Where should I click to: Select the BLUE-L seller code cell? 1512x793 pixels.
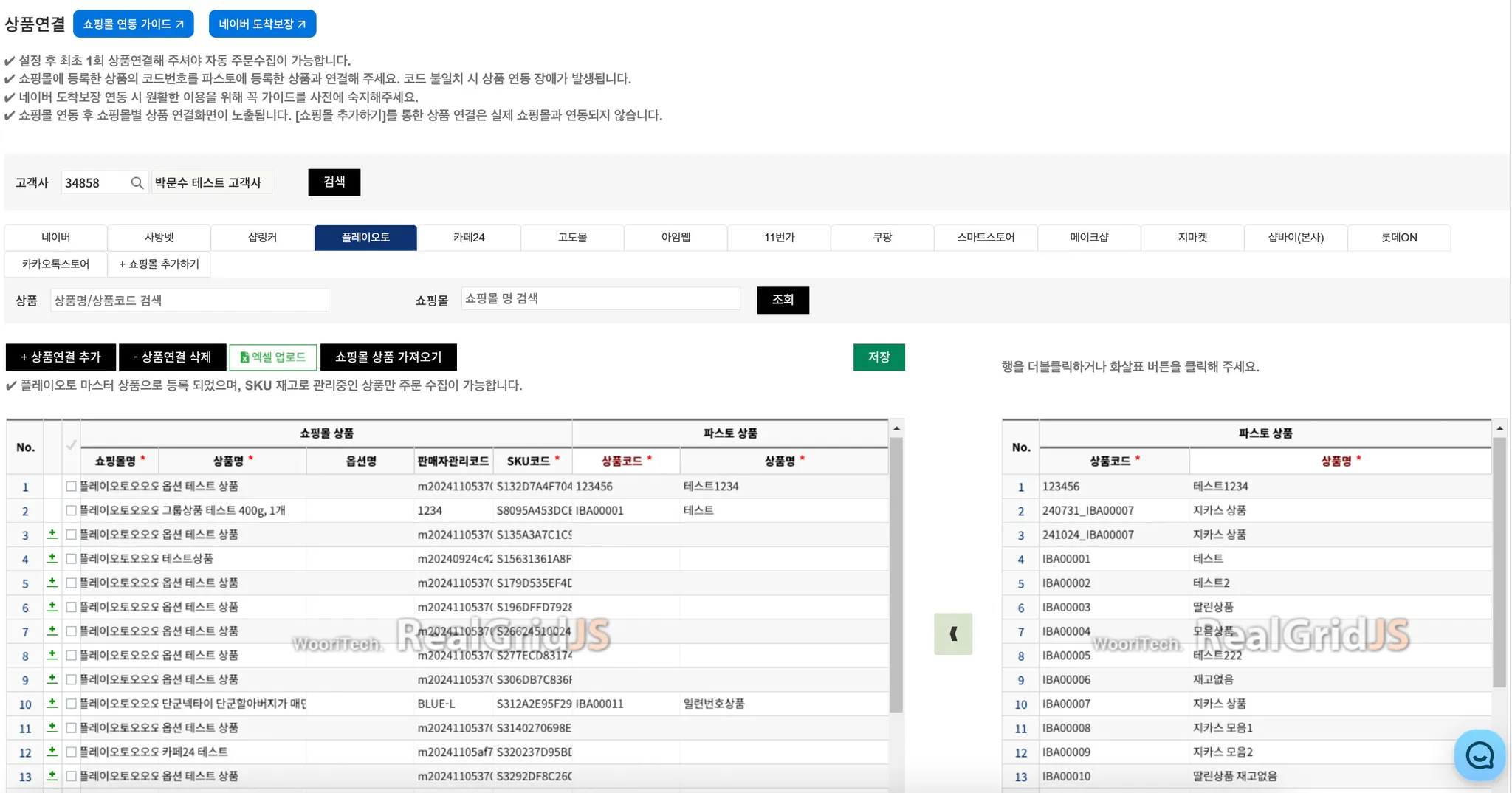tap(455, 704)
